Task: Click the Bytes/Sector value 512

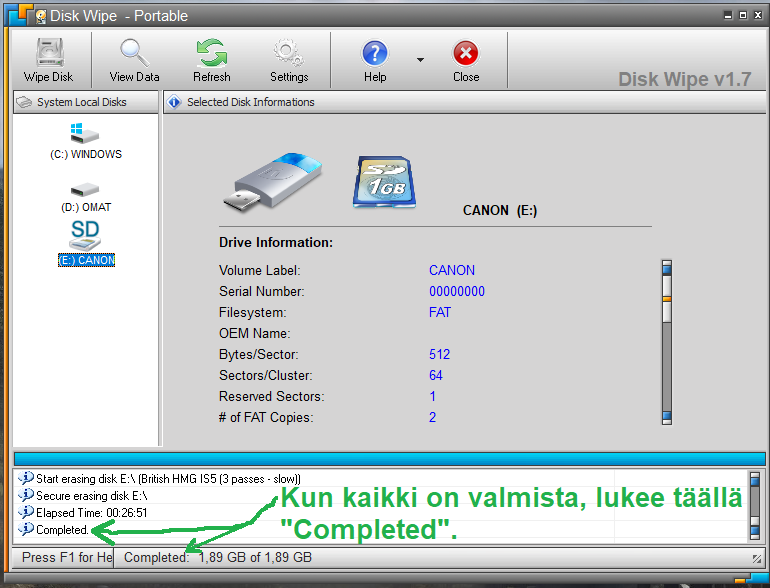Action: pyautogui.click(x=440, y=354)
